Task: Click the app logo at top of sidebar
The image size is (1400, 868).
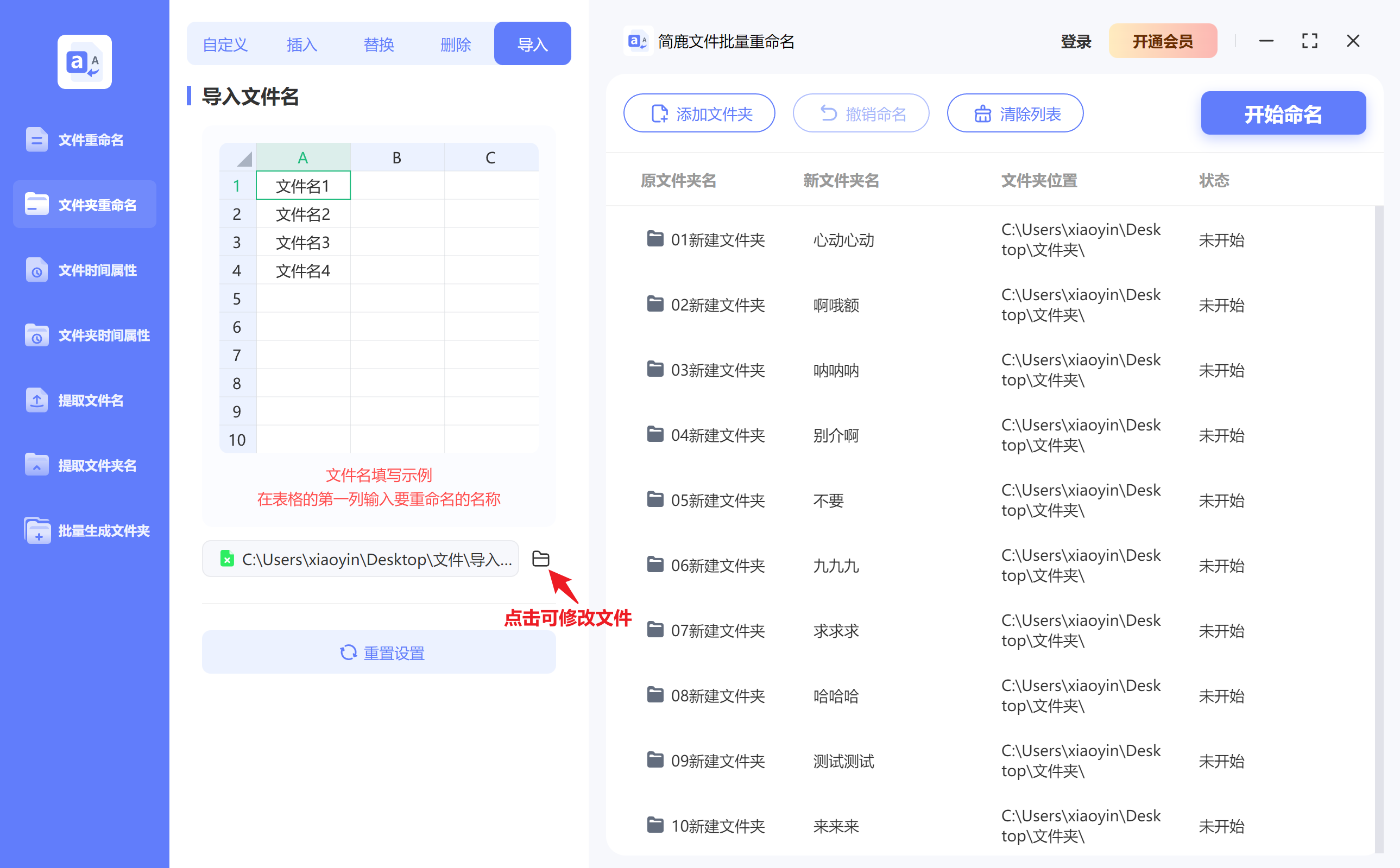Action: click(x=84, y=61)
